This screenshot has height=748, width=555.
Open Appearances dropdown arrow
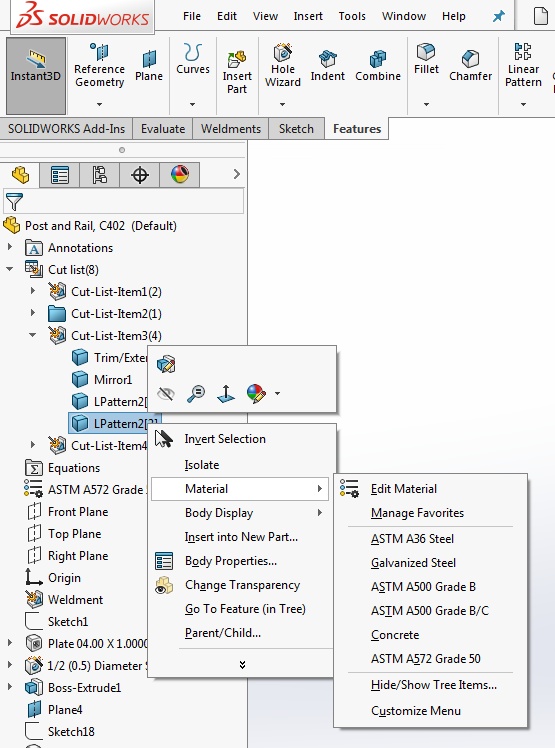277,394
